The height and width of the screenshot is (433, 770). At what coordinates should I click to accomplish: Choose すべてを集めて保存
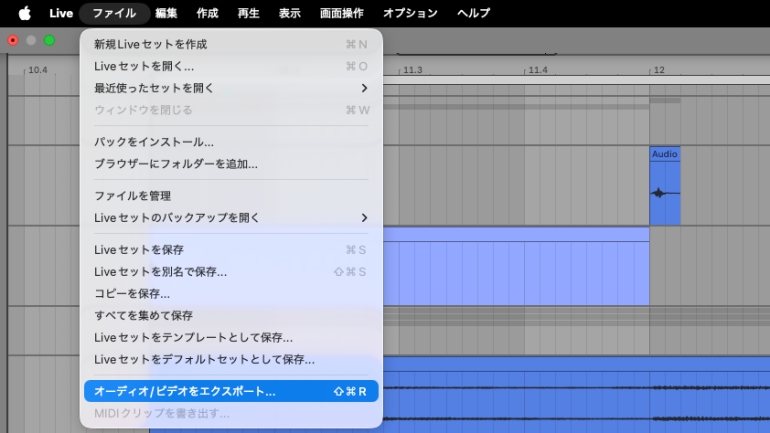(231, 315)
